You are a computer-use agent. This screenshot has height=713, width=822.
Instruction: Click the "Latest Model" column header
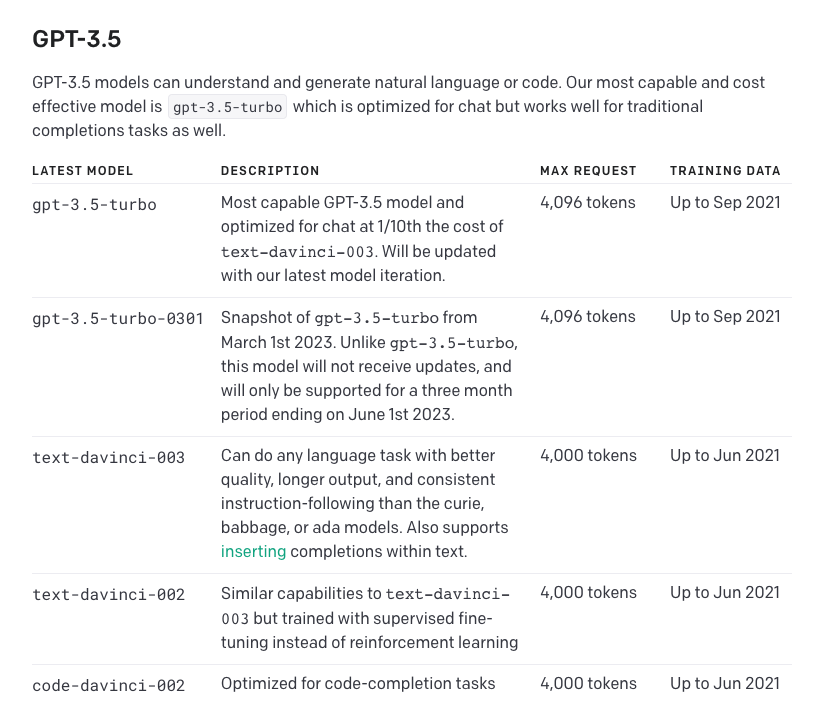pos(83,171)
